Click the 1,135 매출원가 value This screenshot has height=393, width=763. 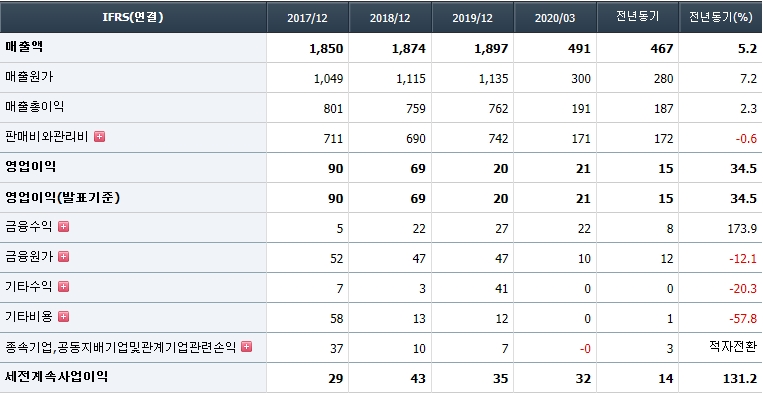(x=494, y=78)
